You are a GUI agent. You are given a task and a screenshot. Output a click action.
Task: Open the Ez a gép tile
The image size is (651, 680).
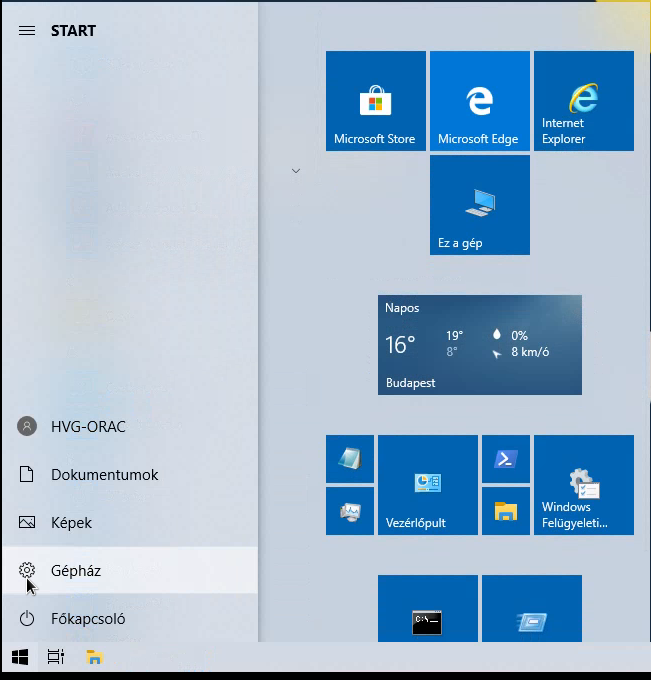[x=480, y=205]
